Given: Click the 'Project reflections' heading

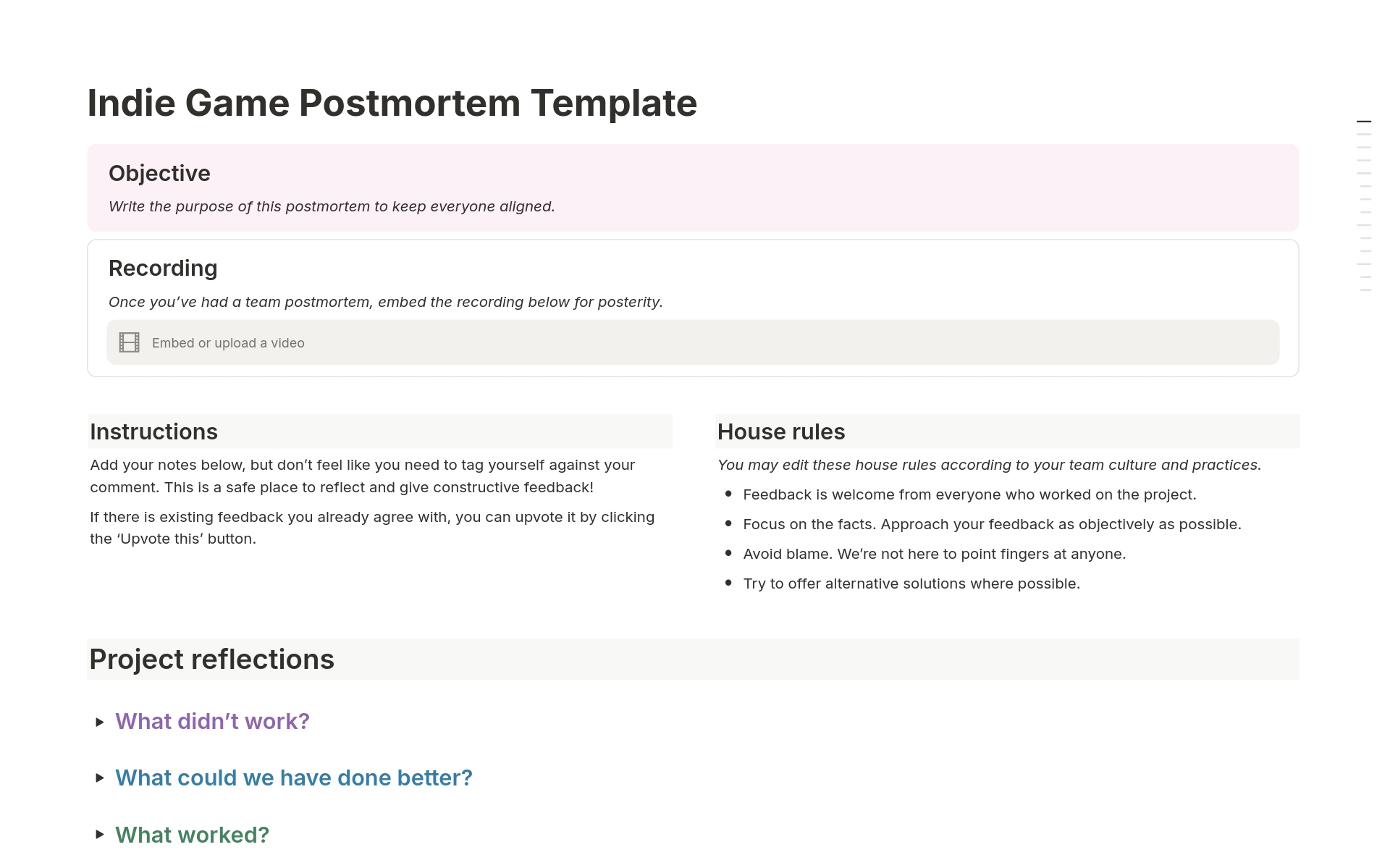Looking at the screenshot, I should pos(211,659).
